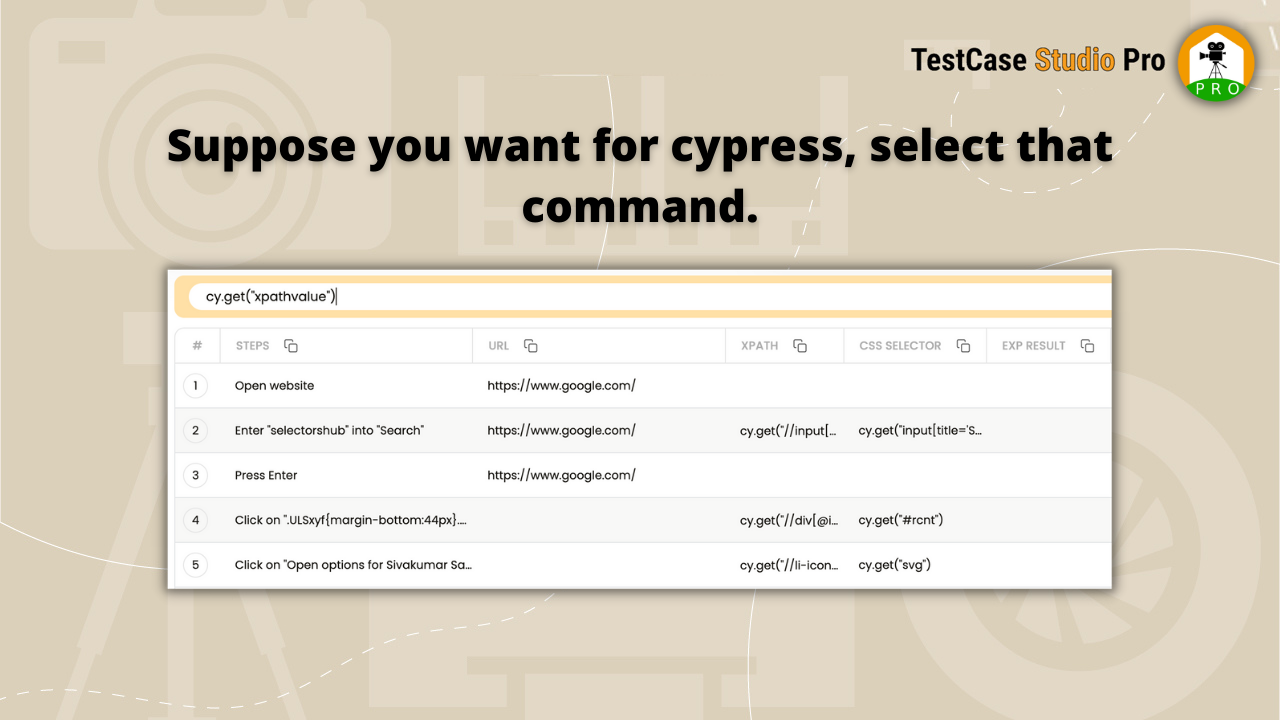Click the step text 'Open website'
Viewport: 1280px width, 720px height.
(x=274, y=385)
